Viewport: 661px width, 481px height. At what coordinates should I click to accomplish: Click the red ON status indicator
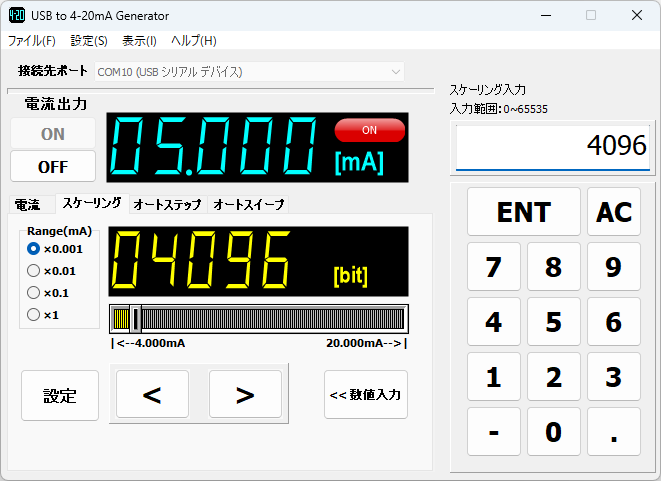click(x=369, y=130)
